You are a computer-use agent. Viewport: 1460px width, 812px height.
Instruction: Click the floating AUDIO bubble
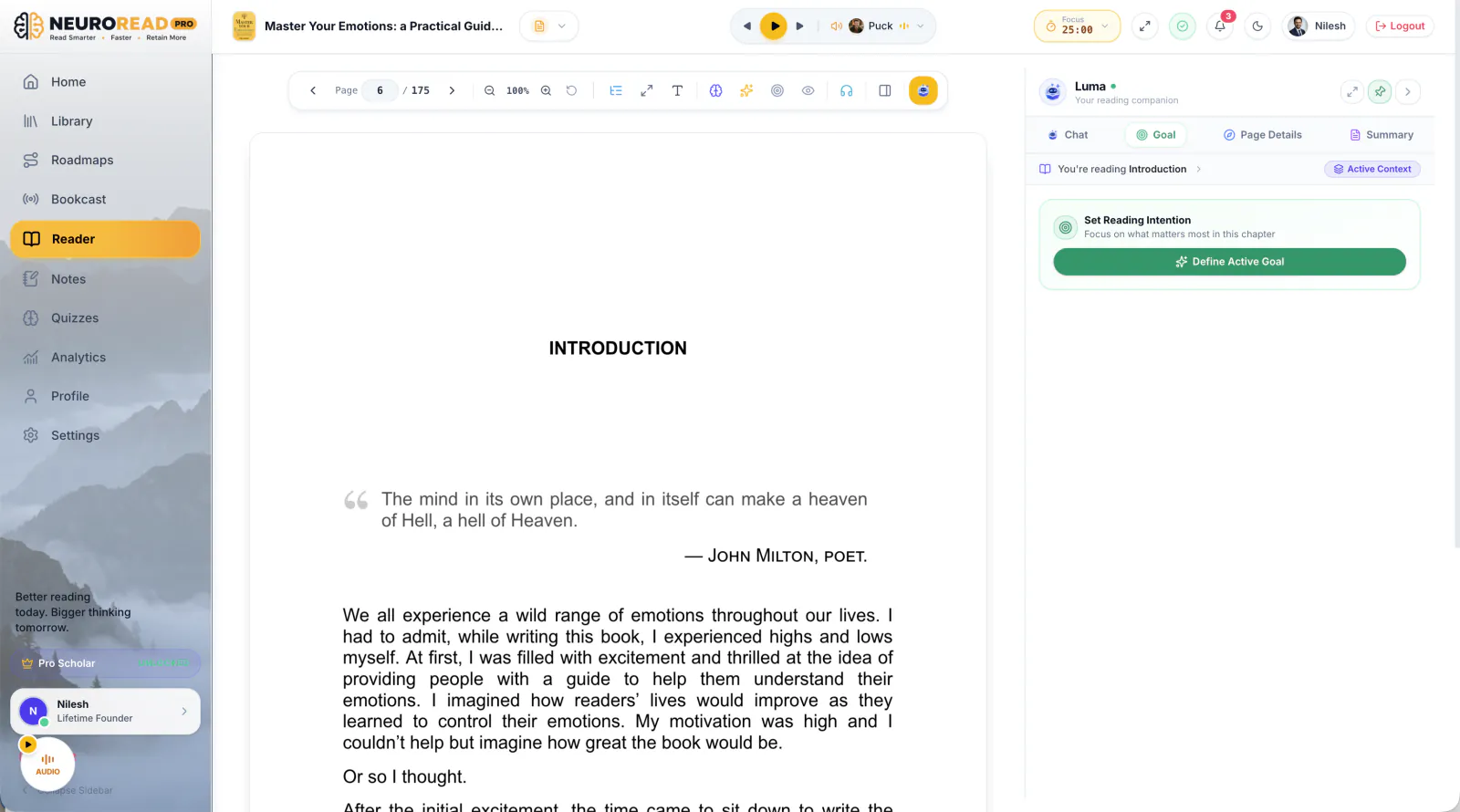pyautogui.click(x=47, y=764)
